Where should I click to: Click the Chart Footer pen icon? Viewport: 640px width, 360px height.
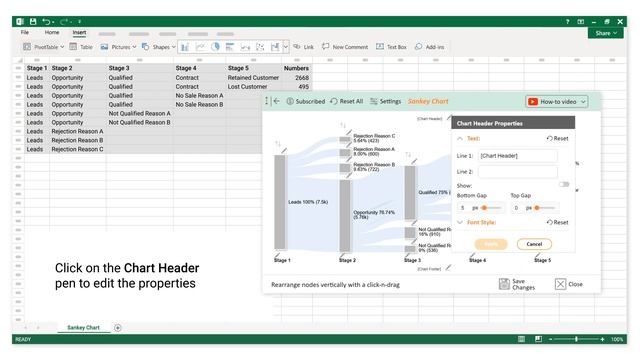point(448,268)
